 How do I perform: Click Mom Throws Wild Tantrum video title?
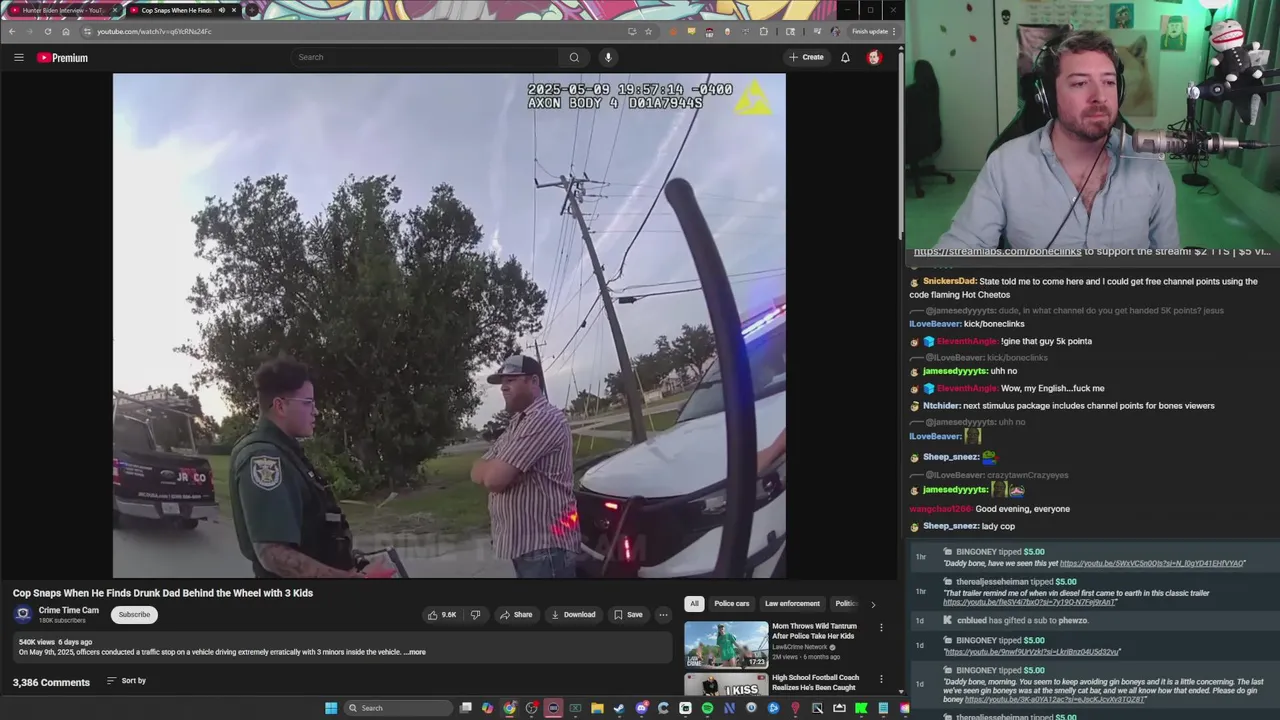[x=814, y=631]
